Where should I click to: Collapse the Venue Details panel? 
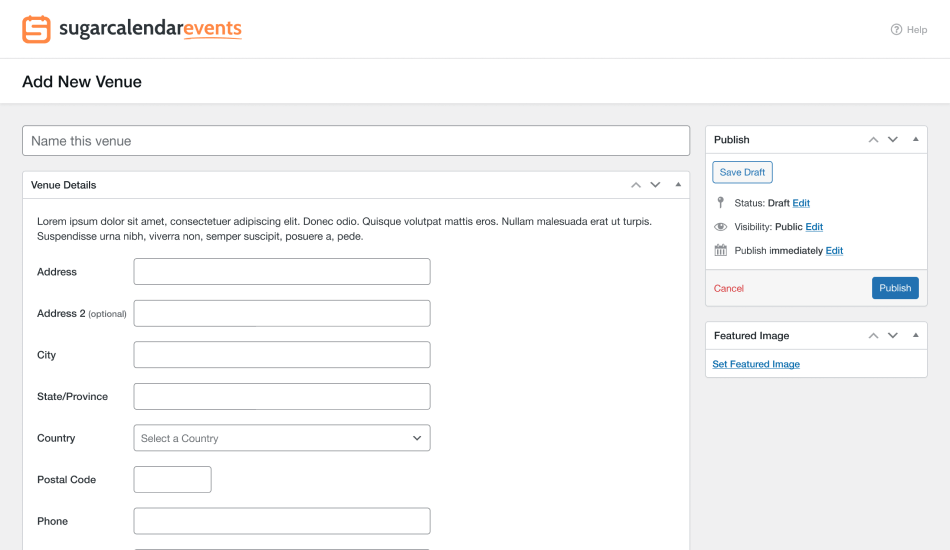(x=678, y=185)
